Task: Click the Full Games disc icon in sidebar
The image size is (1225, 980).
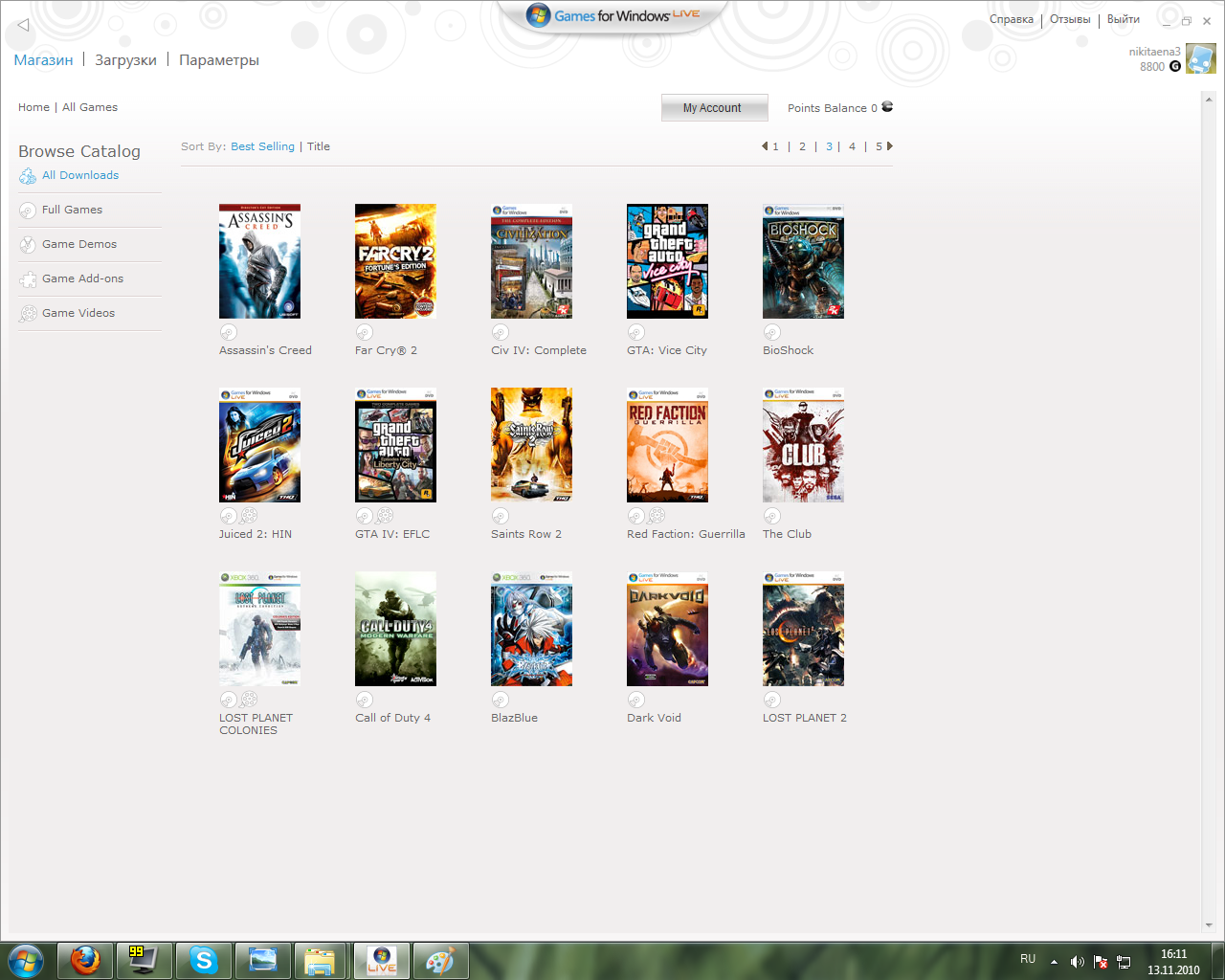Action: pos(28,211)
